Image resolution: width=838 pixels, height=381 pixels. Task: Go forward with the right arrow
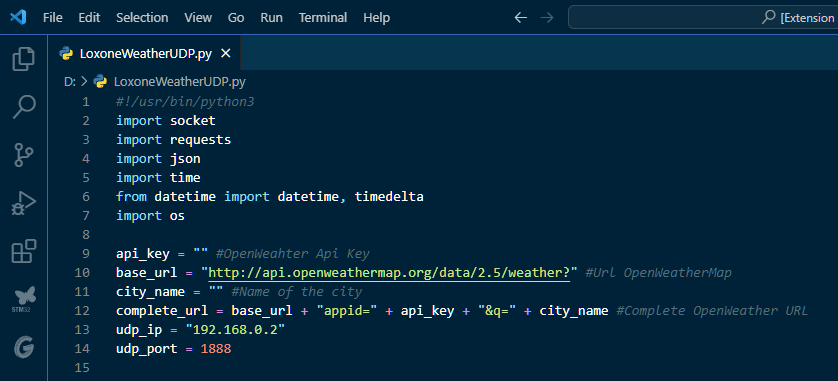point(547,18)
